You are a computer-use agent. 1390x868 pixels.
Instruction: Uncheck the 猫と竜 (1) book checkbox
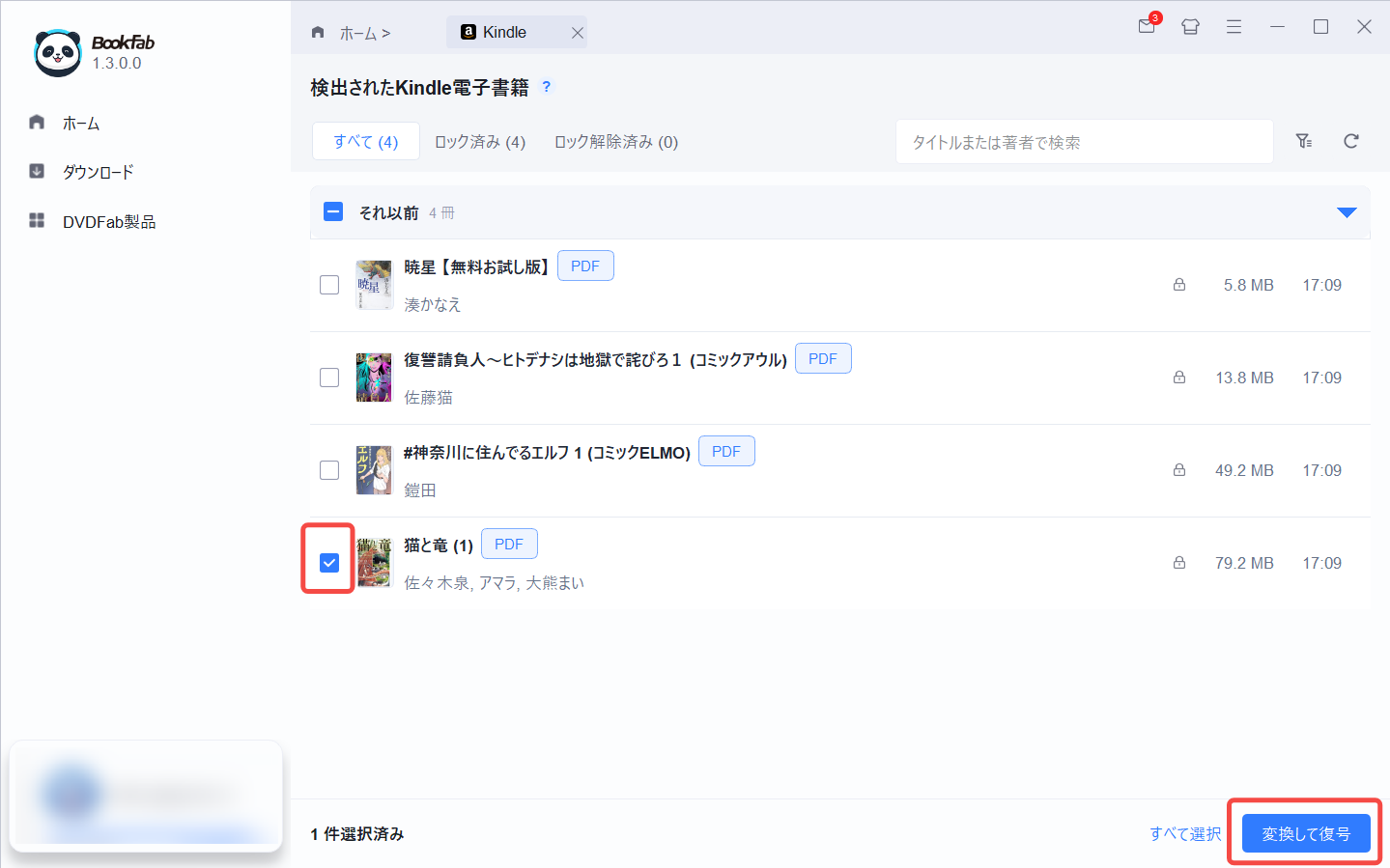[x=329, y=563]
